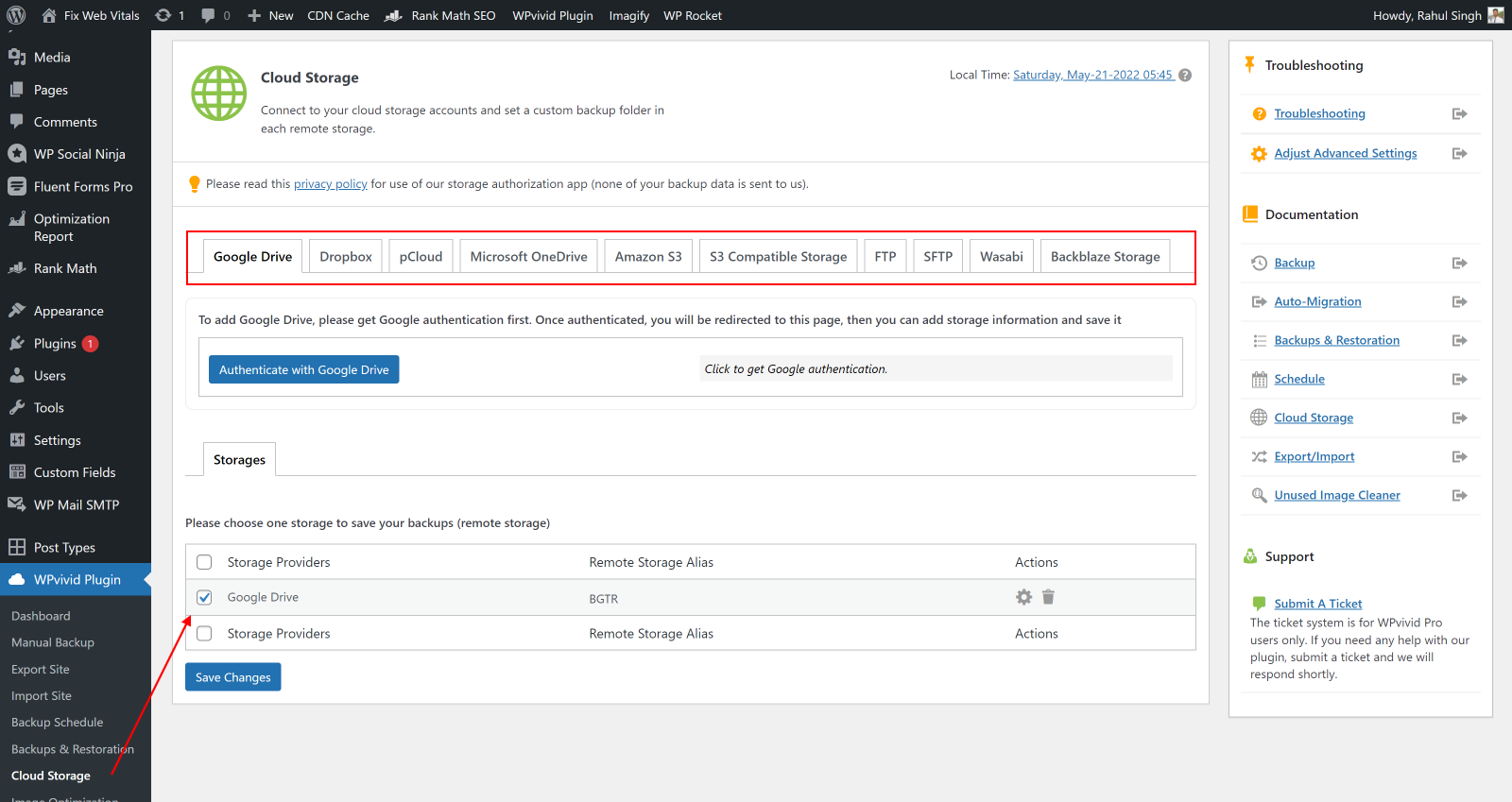Select the SFTP tab
This screenshot has height=802, width=1512.
[x=937, y=256]
